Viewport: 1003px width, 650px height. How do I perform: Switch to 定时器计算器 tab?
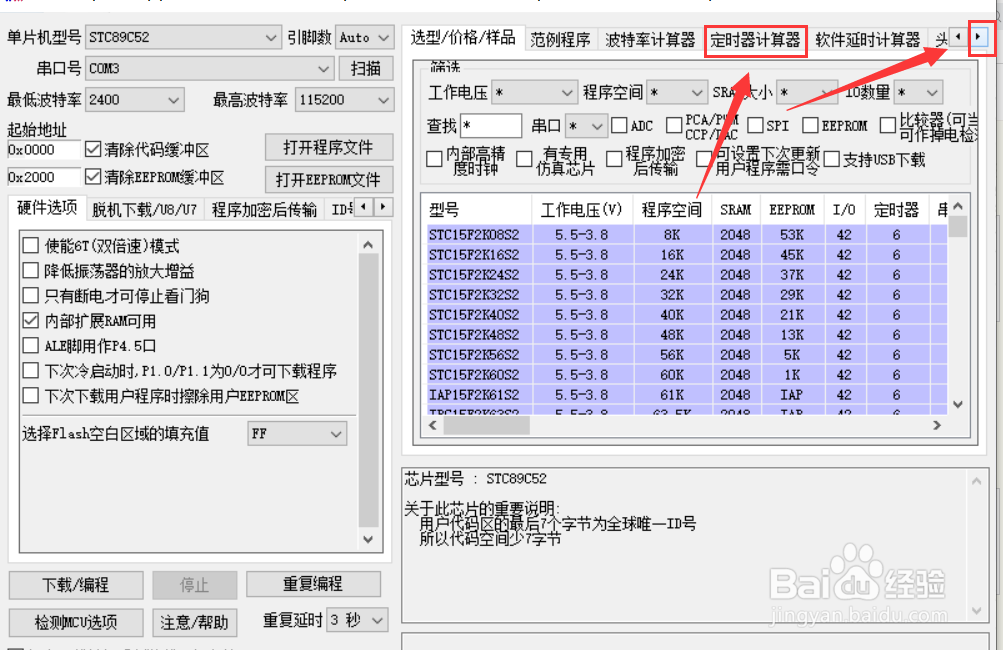pos(755,40)
